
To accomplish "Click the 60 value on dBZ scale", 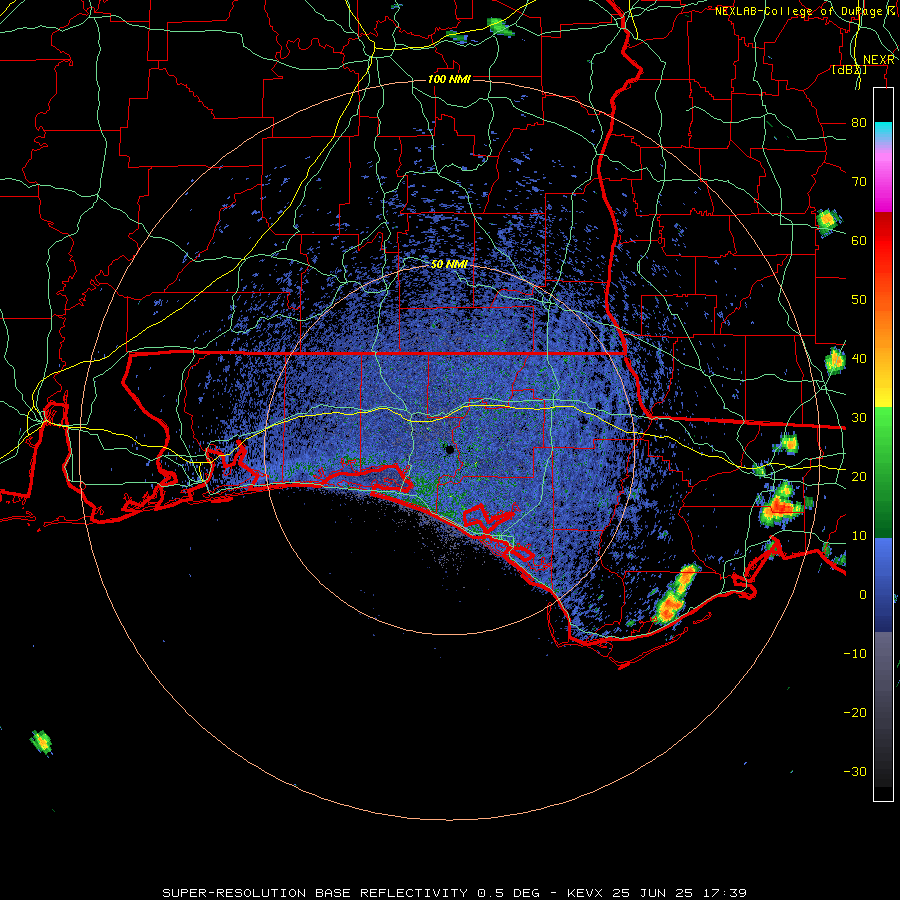I will [859, 240].
